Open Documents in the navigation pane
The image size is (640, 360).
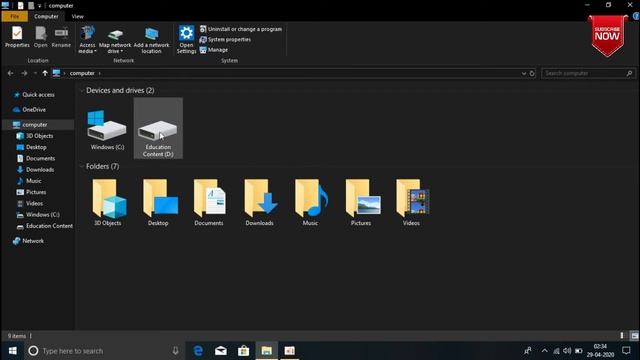click(x=40, y=158)
